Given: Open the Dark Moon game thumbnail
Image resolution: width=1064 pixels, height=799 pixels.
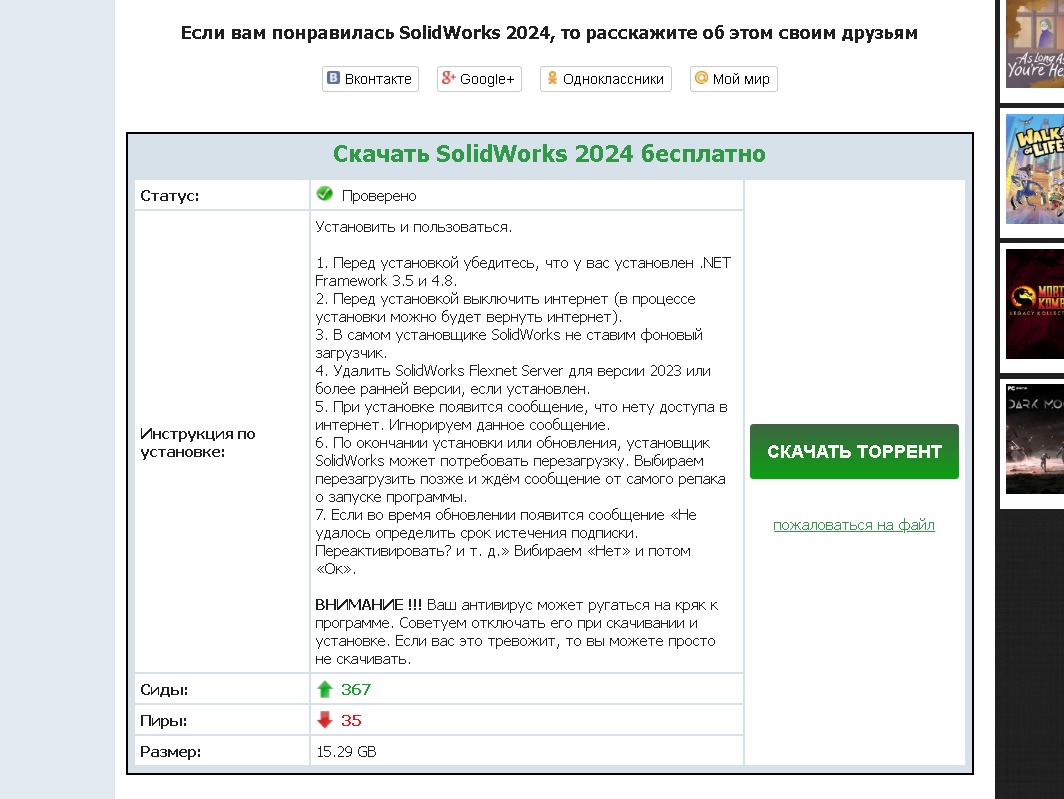Looking at the screenshot, I should [1034, 438].
